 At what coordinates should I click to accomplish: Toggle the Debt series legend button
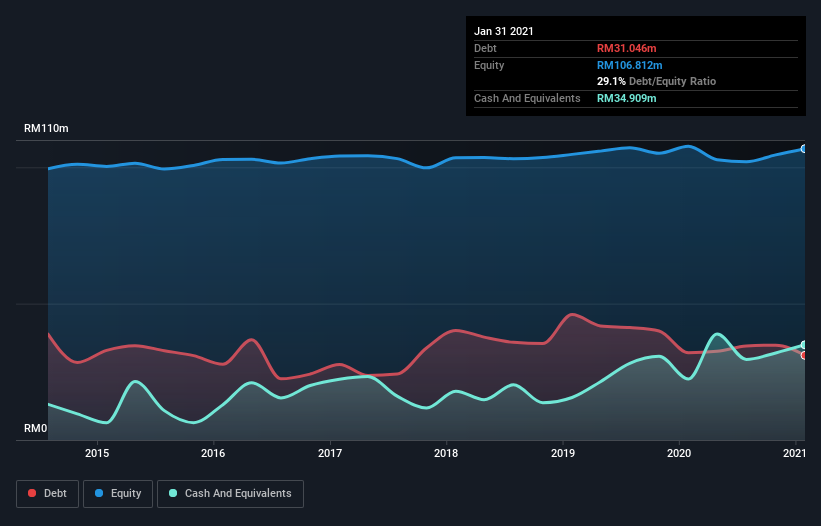(x=48, y=494)
